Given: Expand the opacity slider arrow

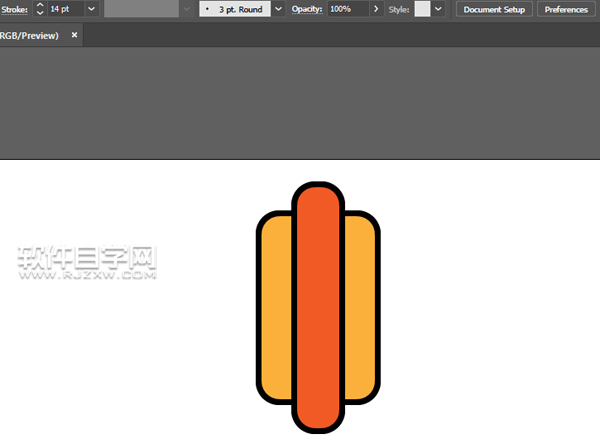Looking at the screenshot, I should pos(376,9).
